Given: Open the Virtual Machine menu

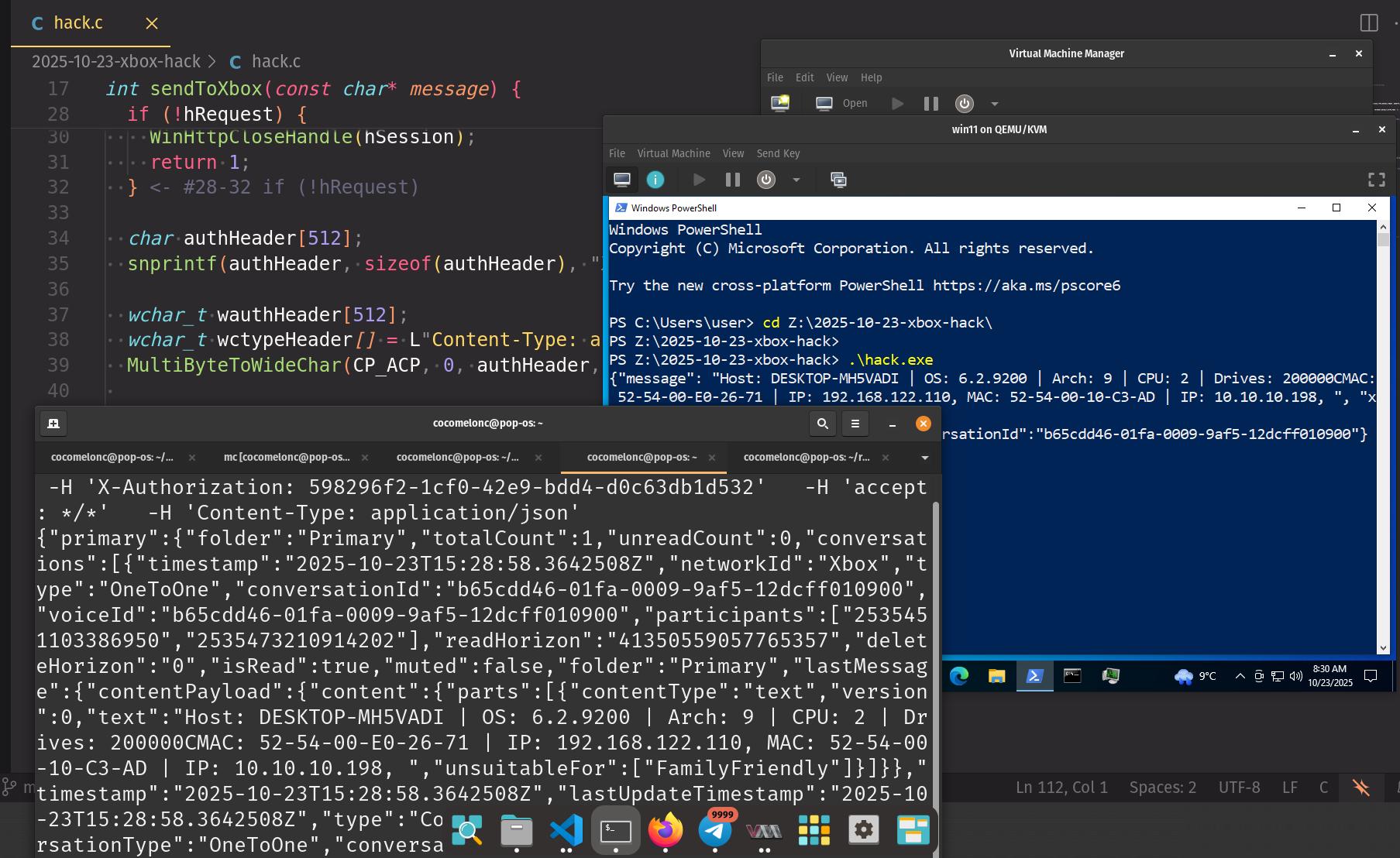Looking at the screenshot, I should 673,153.
